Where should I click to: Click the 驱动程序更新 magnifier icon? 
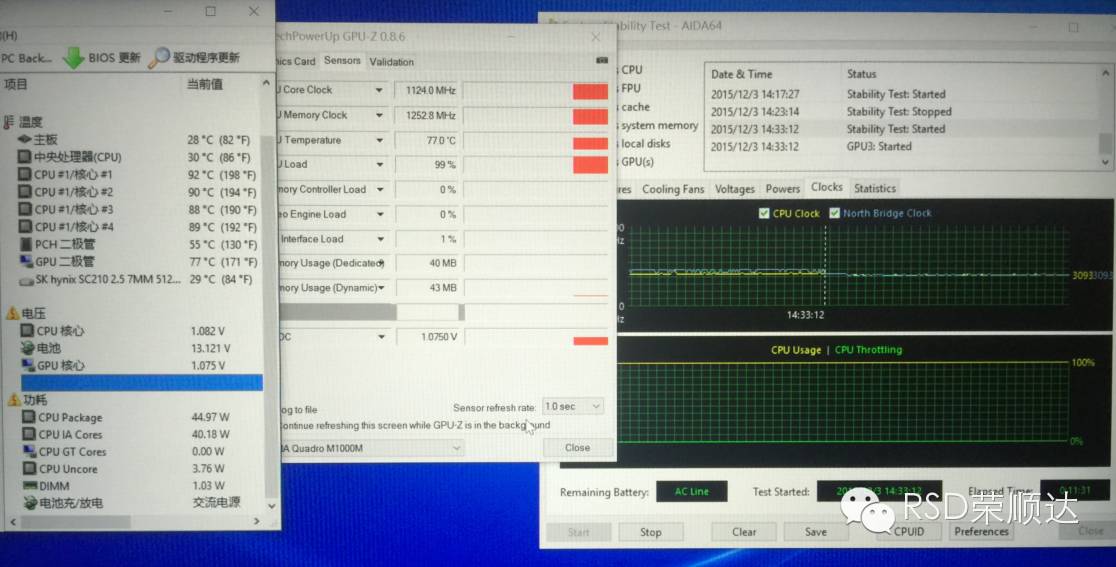pos(159,57)
